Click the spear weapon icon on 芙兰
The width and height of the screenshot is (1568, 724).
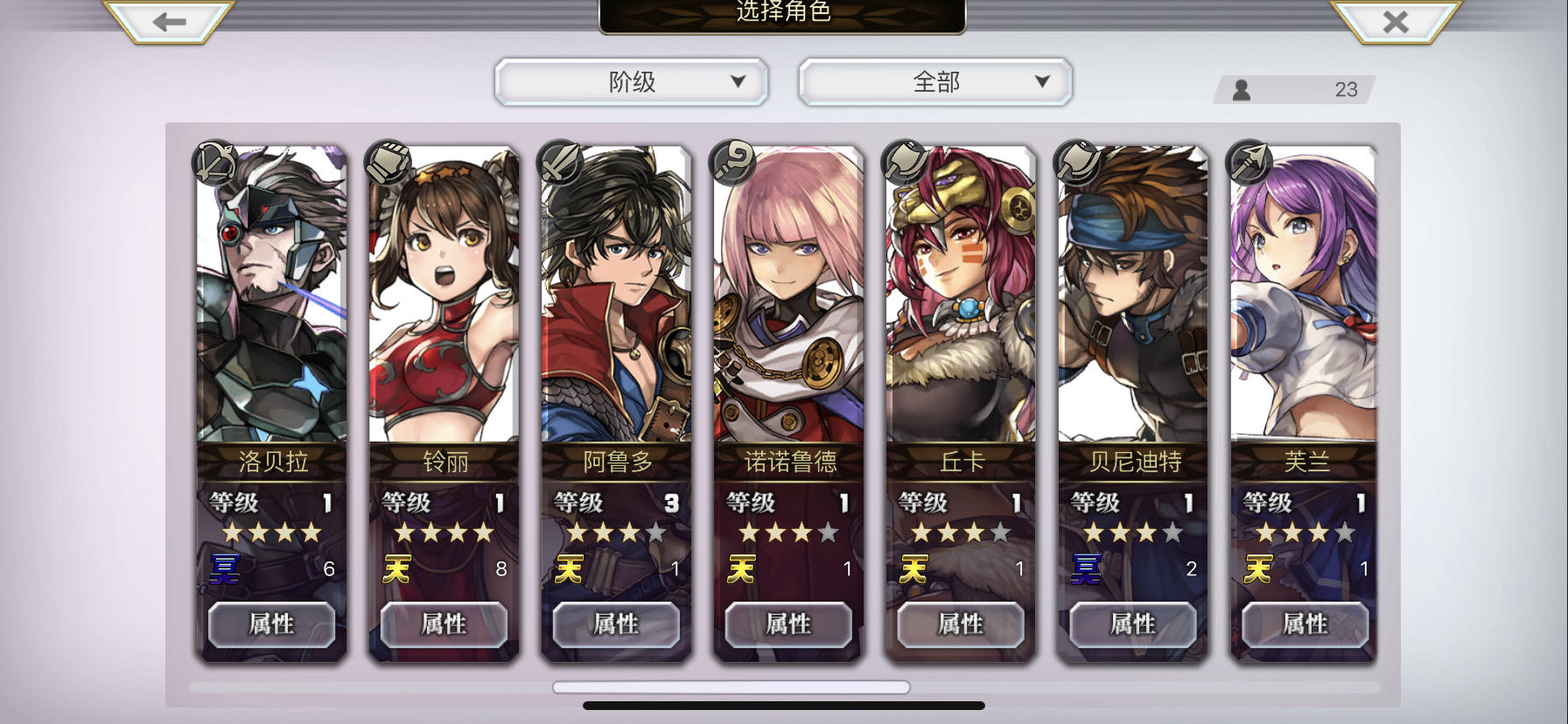click(1249, 163)
